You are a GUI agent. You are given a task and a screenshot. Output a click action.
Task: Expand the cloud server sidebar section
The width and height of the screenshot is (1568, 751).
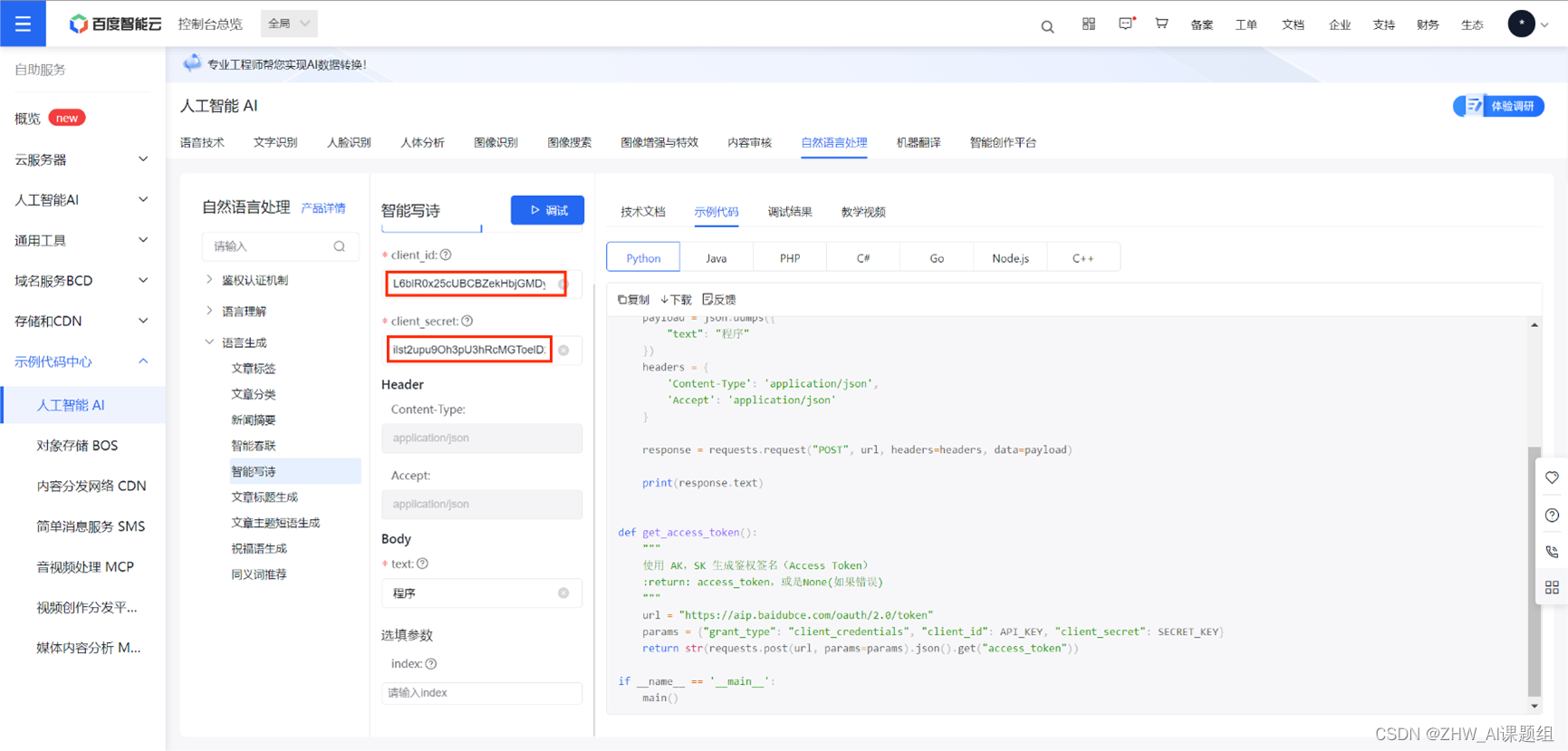coord(82,159)
